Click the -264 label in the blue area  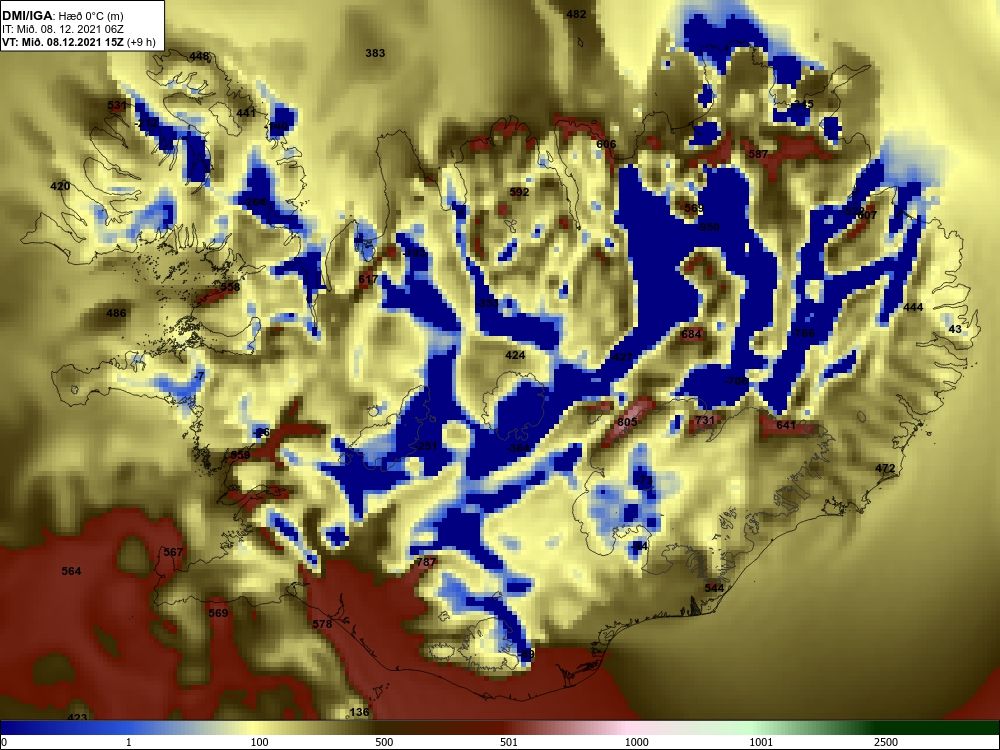point(254,202)
